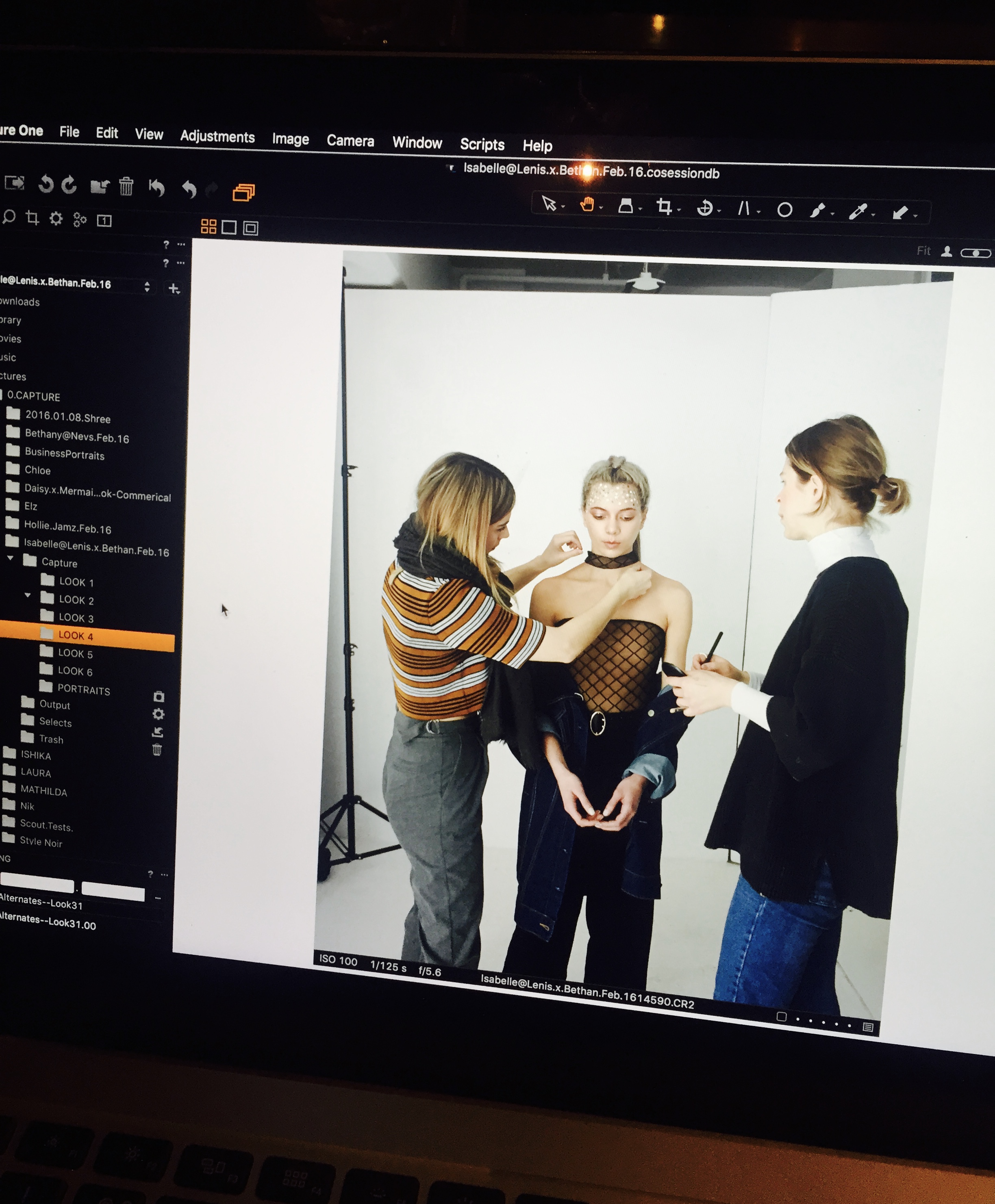This screenshot has width=995, height=1204.
Task: Expand the LOOK 2 folder
Action: point(28,595)
